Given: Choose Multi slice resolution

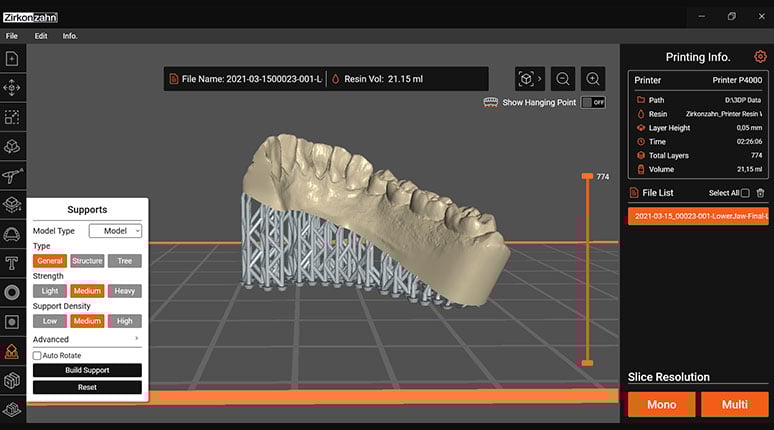Looking at the screenshot, I should point(734,405).
